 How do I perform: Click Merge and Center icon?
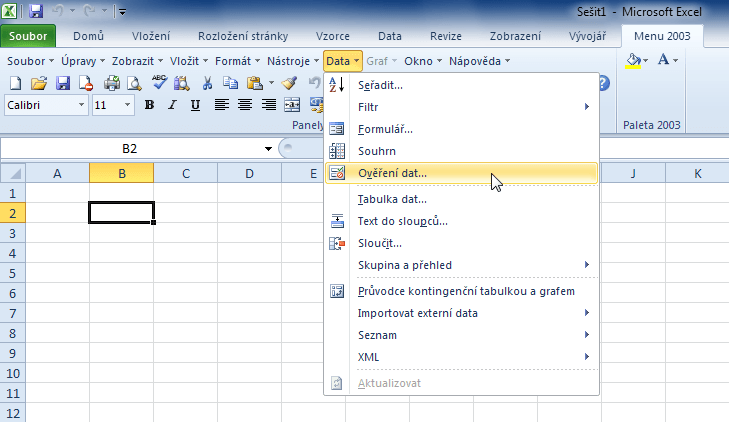292,105
